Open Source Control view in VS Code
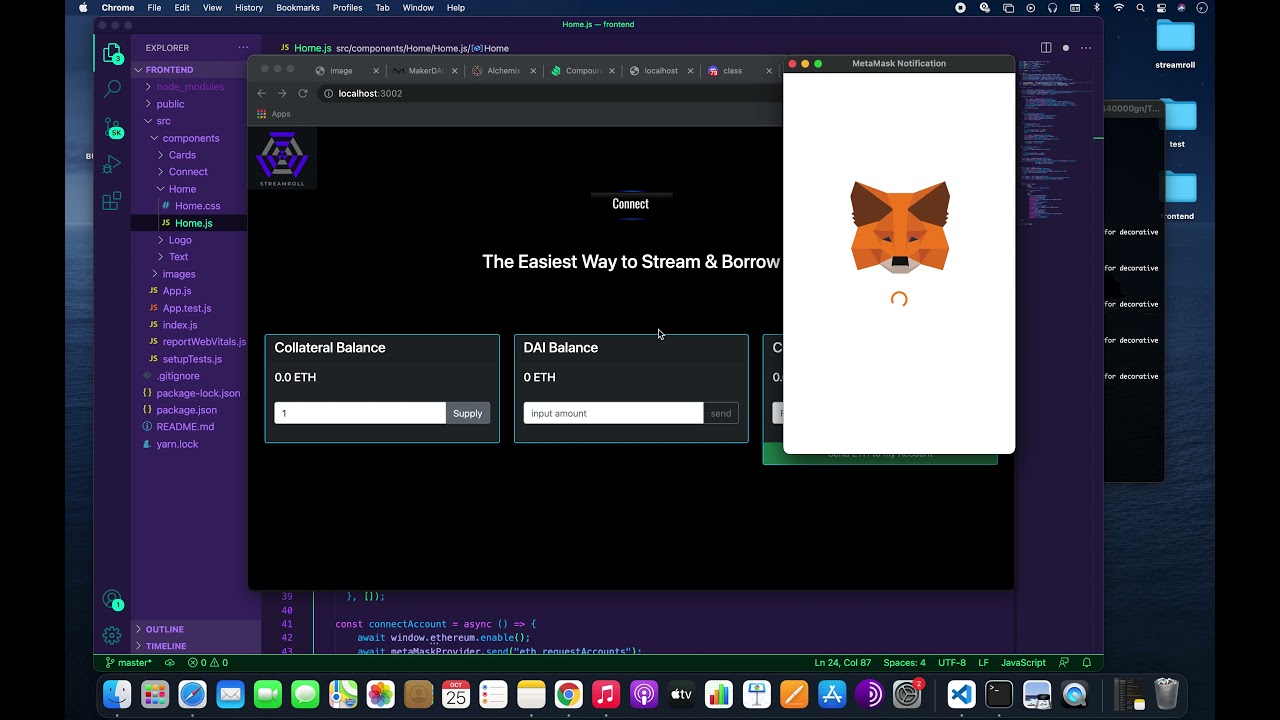This screenshot has width=1280, height=720. [x=112, y=127]
